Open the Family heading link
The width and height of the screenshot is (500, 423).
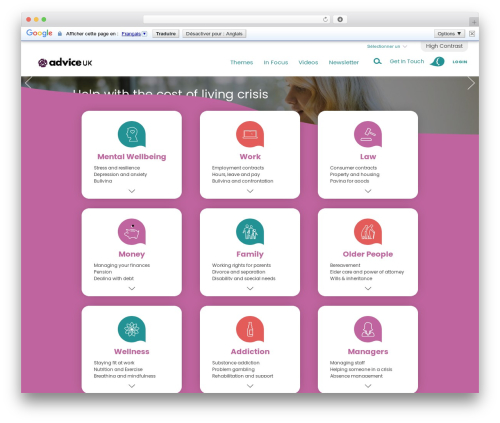(250, 254)
